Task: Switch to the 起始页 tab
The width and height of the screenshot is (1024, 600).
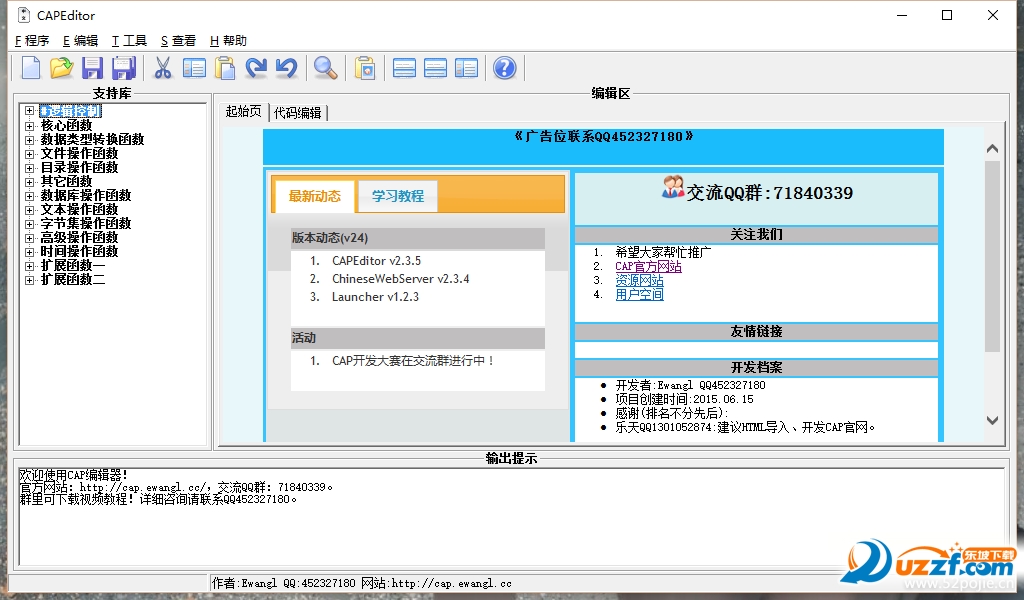Action: (x=243, y=112)
